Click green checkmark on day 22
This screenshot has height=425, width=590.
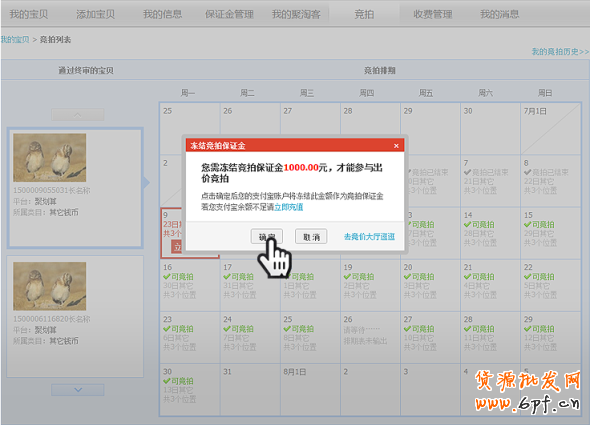pos(528,277)
